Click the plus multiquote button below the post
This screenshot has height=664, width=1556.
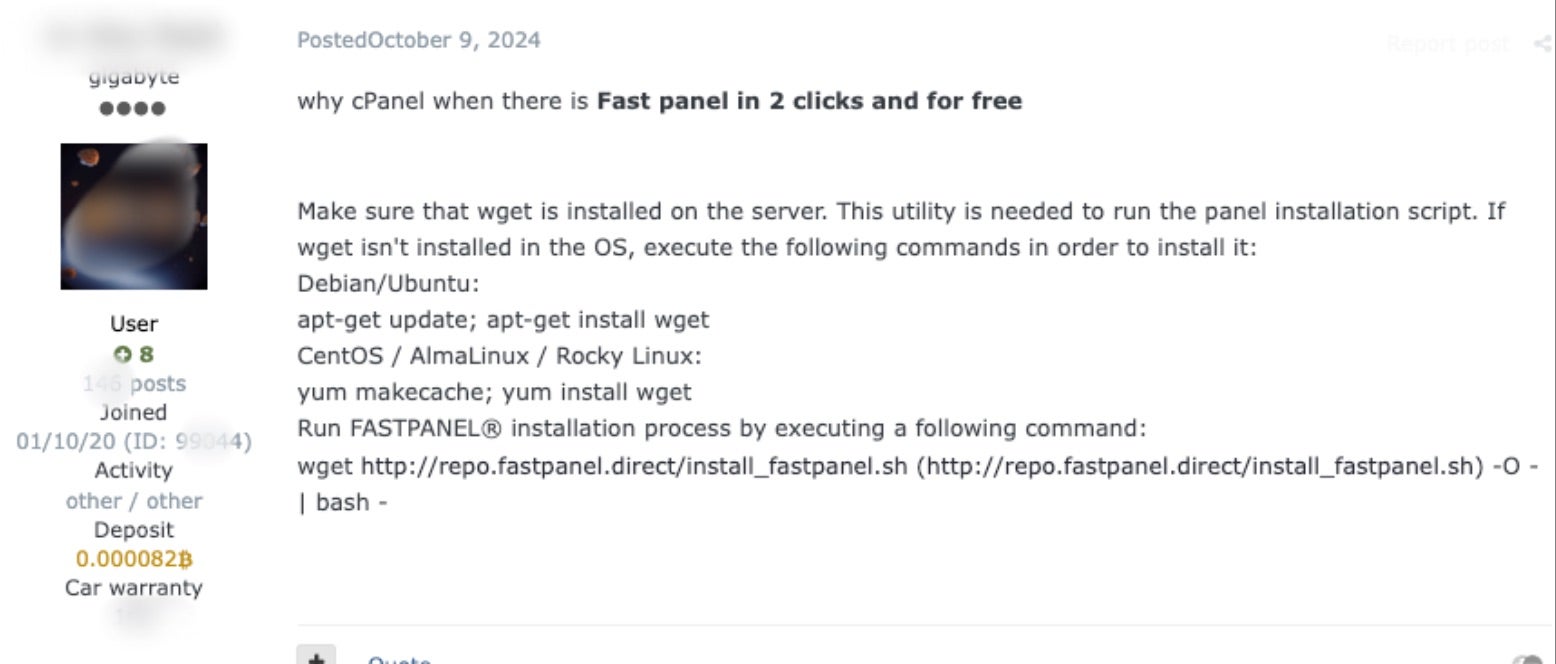316,656
